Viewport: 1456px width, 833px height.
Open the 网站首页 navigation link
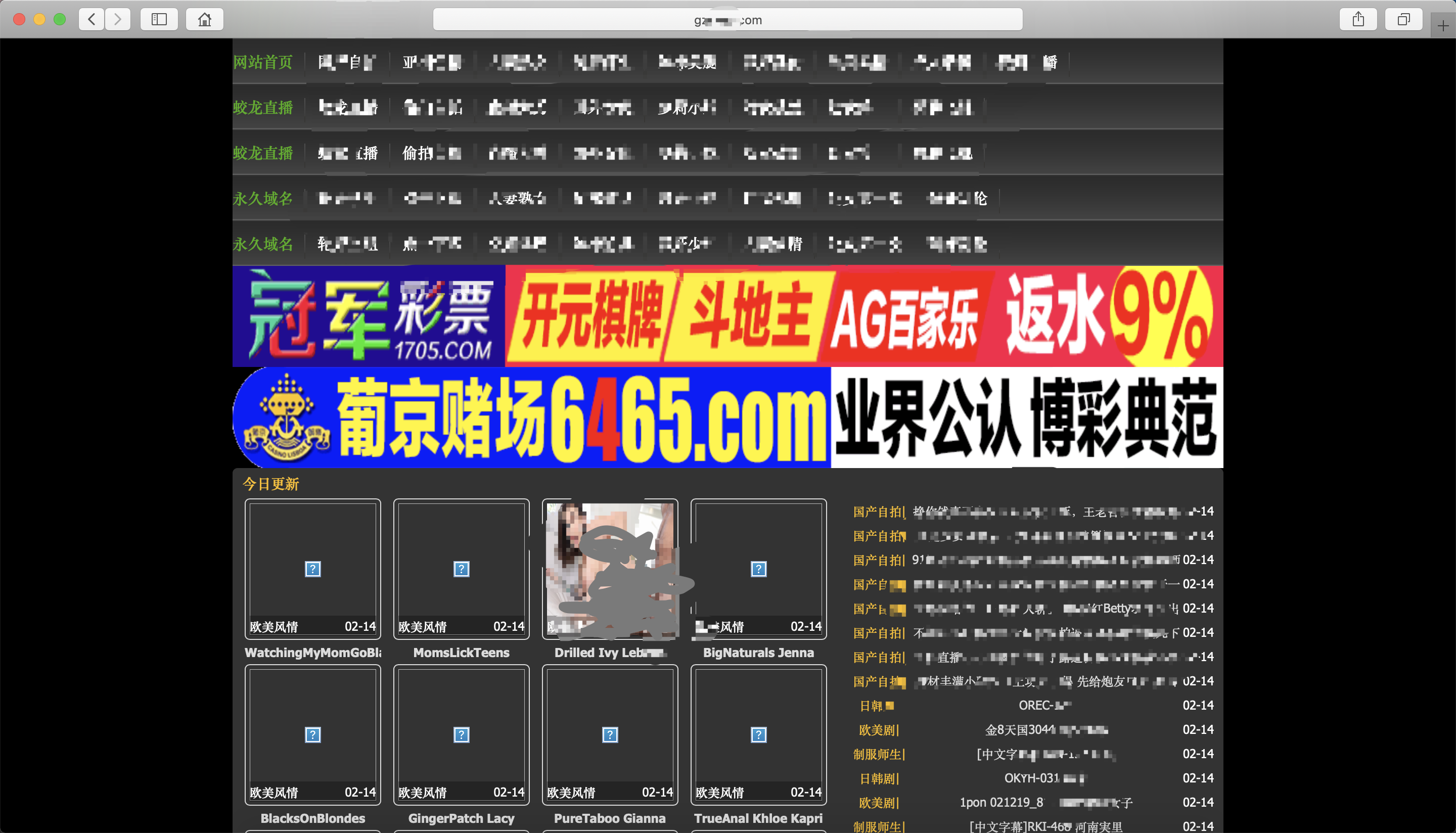click(x=262, y=62)
